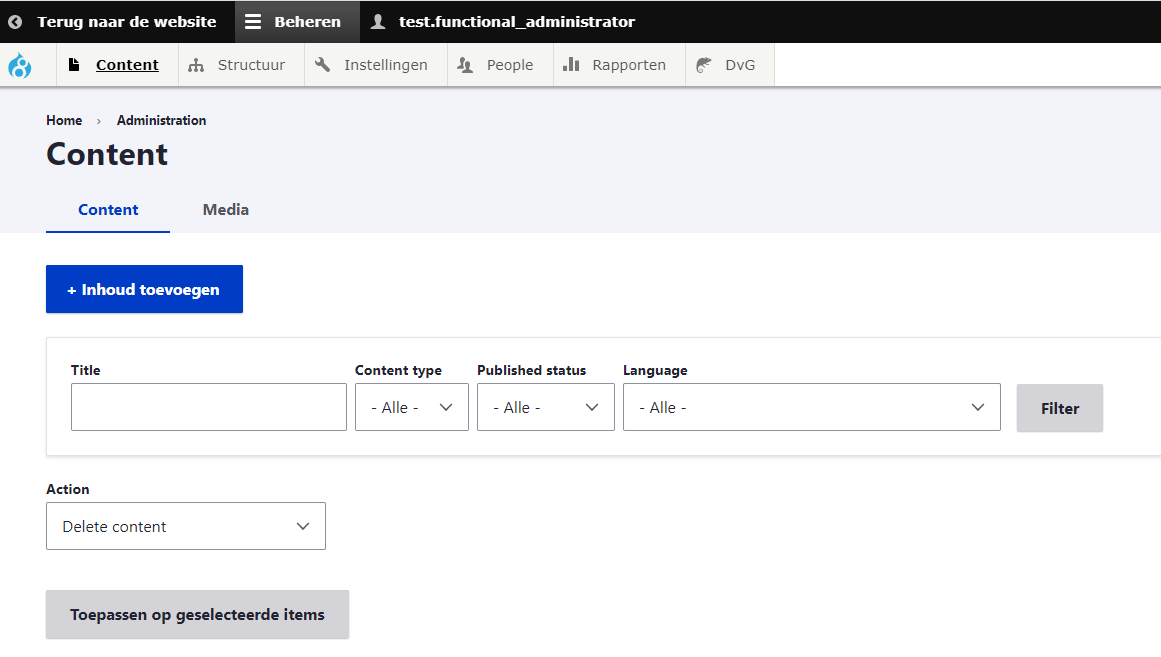
Task: Open Rapporten via its bar chart icon
Action: (x=571, y=65)
